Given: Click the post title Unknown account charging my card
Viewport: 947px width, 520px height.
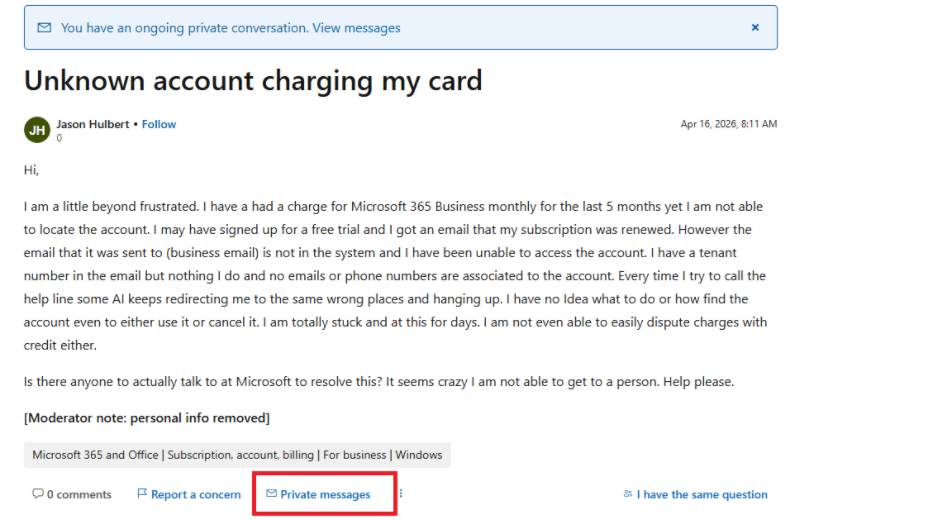Looking at the screenshot, I should [253, 81].
